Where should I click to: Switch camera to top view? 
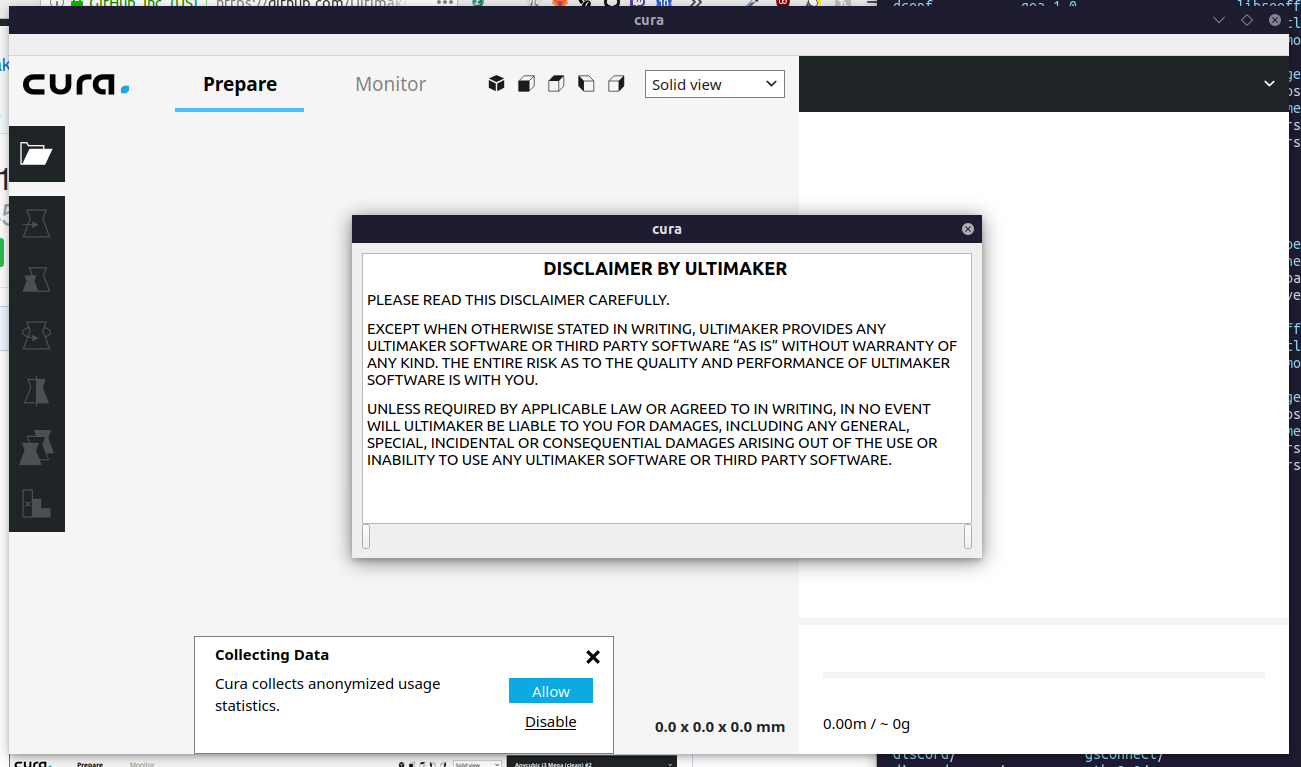[556, 83]
